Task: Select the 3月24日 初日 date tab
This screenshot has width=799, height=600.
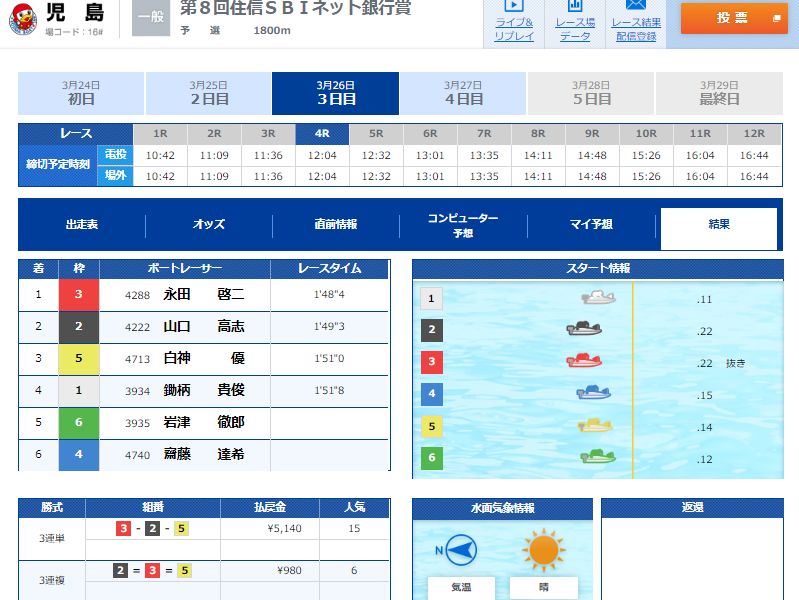Action: 81,93
